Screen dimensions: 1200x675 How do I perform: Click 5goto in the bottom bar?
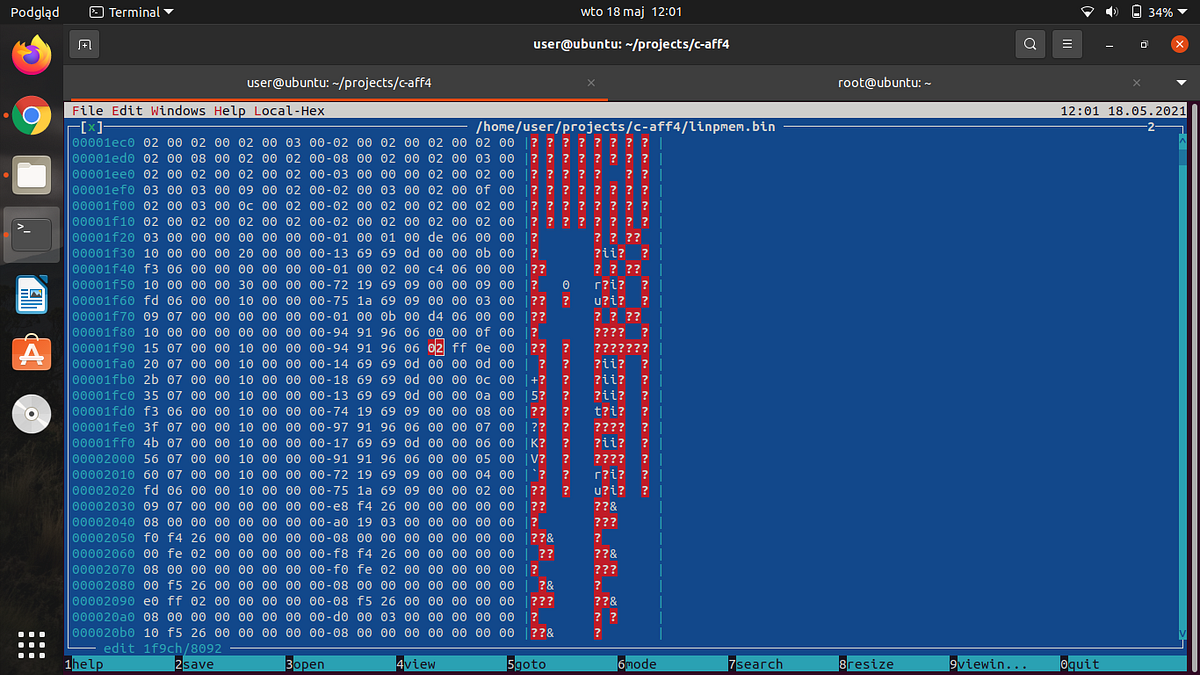527,664
